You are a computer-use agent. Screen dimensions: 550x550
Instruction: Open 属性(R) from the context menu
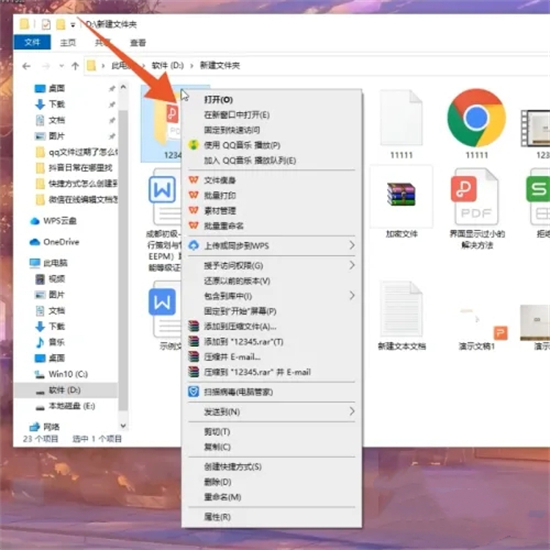coord(271,517)
